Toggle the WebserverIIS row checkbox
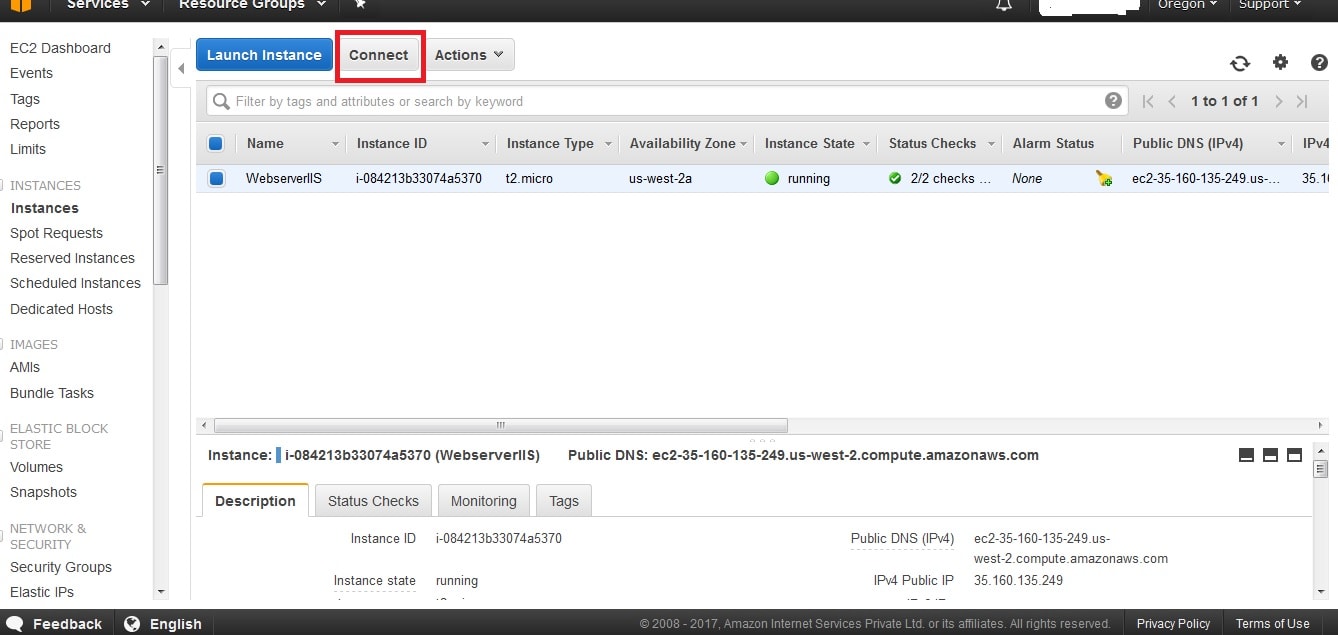The height and width of the screenshot is (635, 1338). pos(216,179)
